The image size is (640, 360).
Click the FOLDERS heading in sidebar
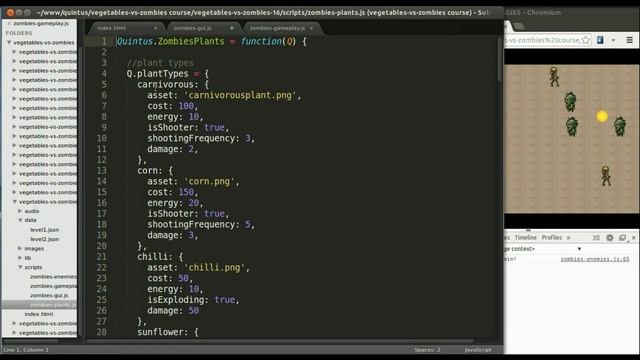click(19, 33)
